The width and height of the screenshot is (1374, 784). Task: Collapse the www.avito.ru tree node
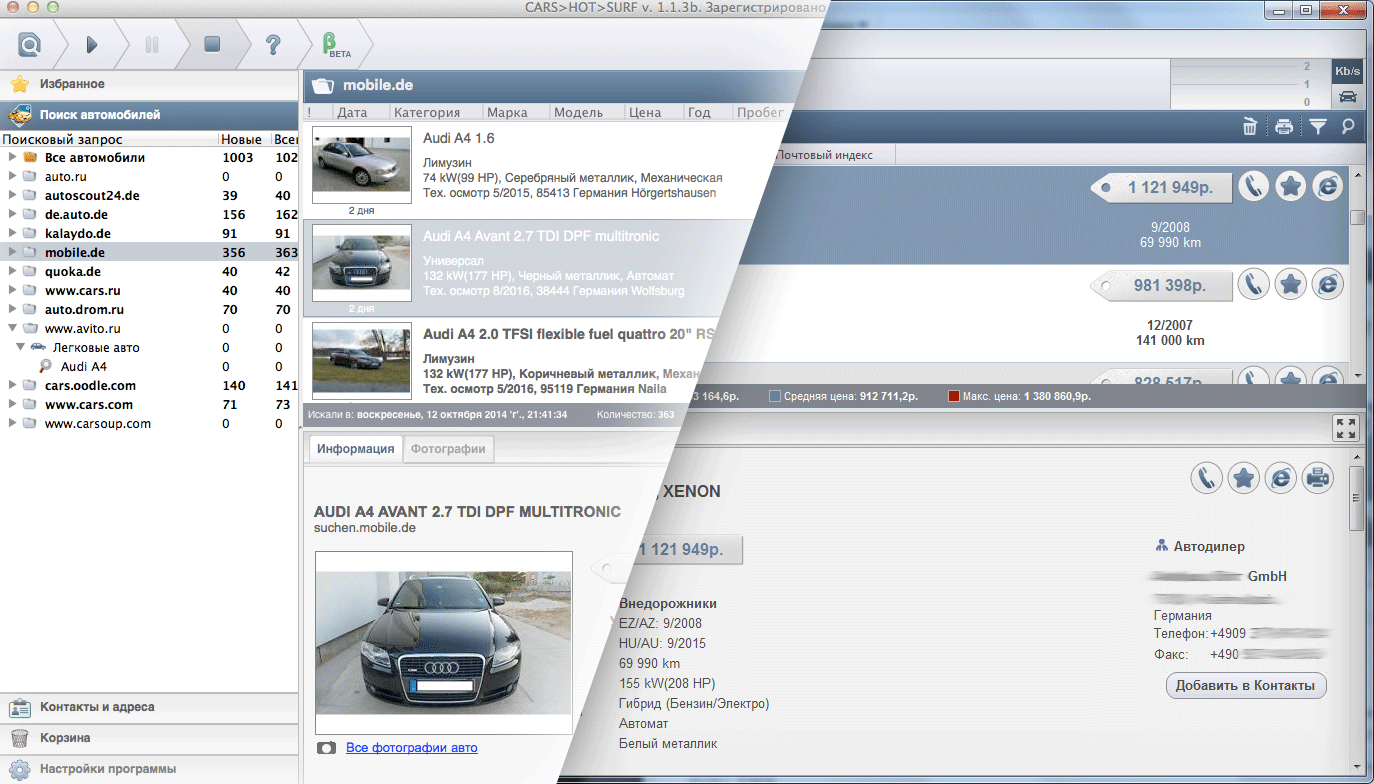pos(12,328)
